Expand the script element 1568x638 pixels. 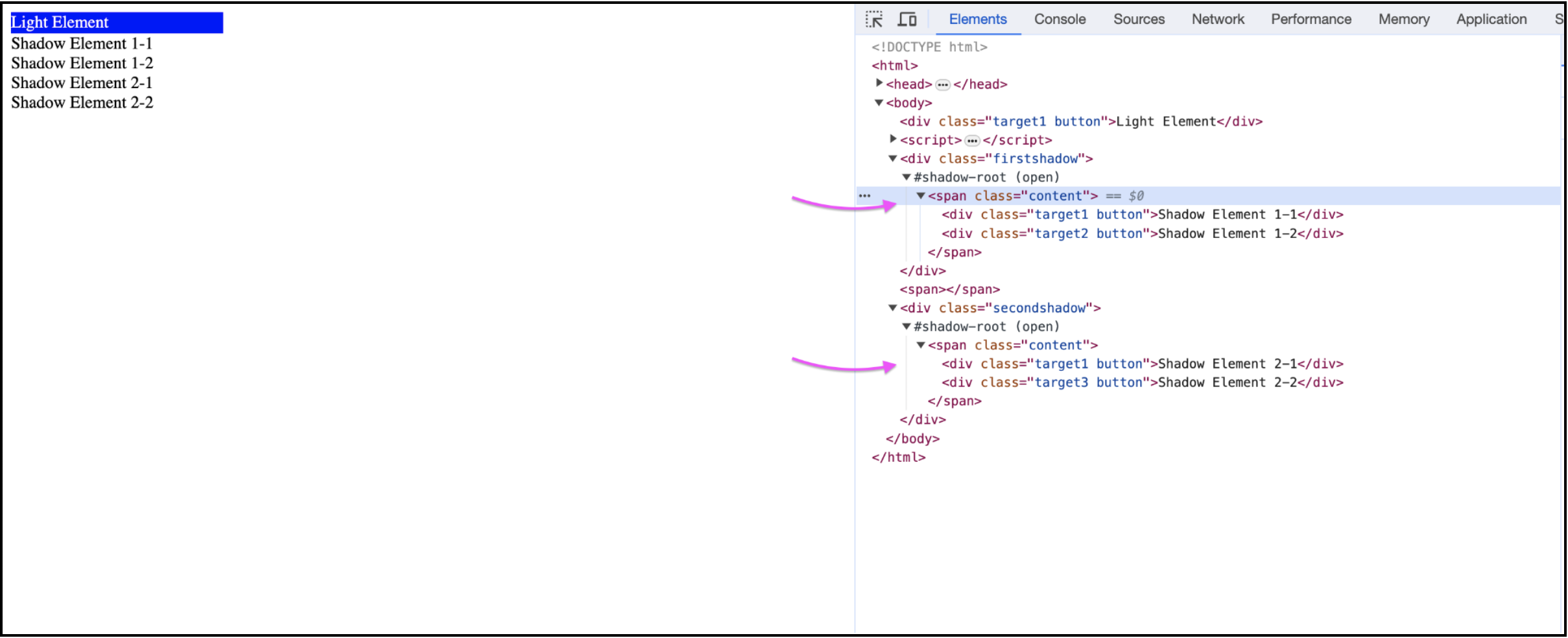coord(893,139)
